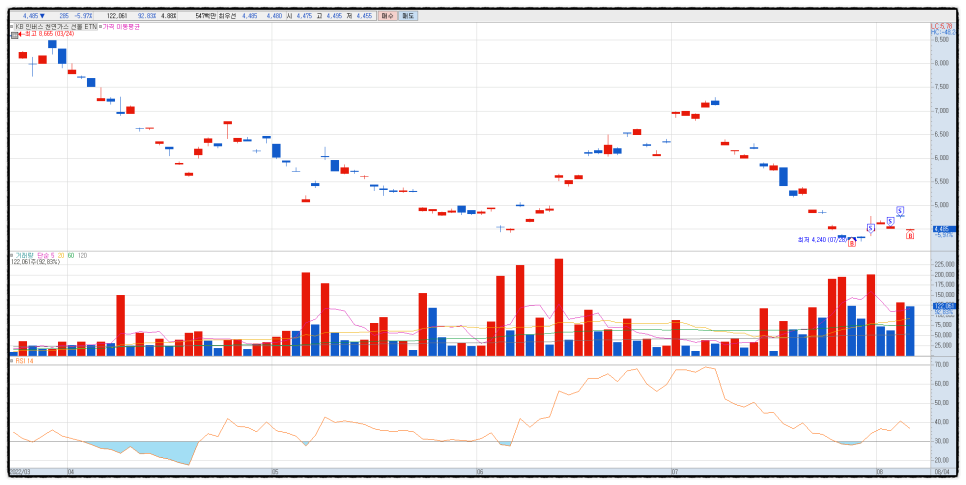Click the 70.00 RSI axis label
966x485 pixels.
pyautogui.click(x=944, y=365)
